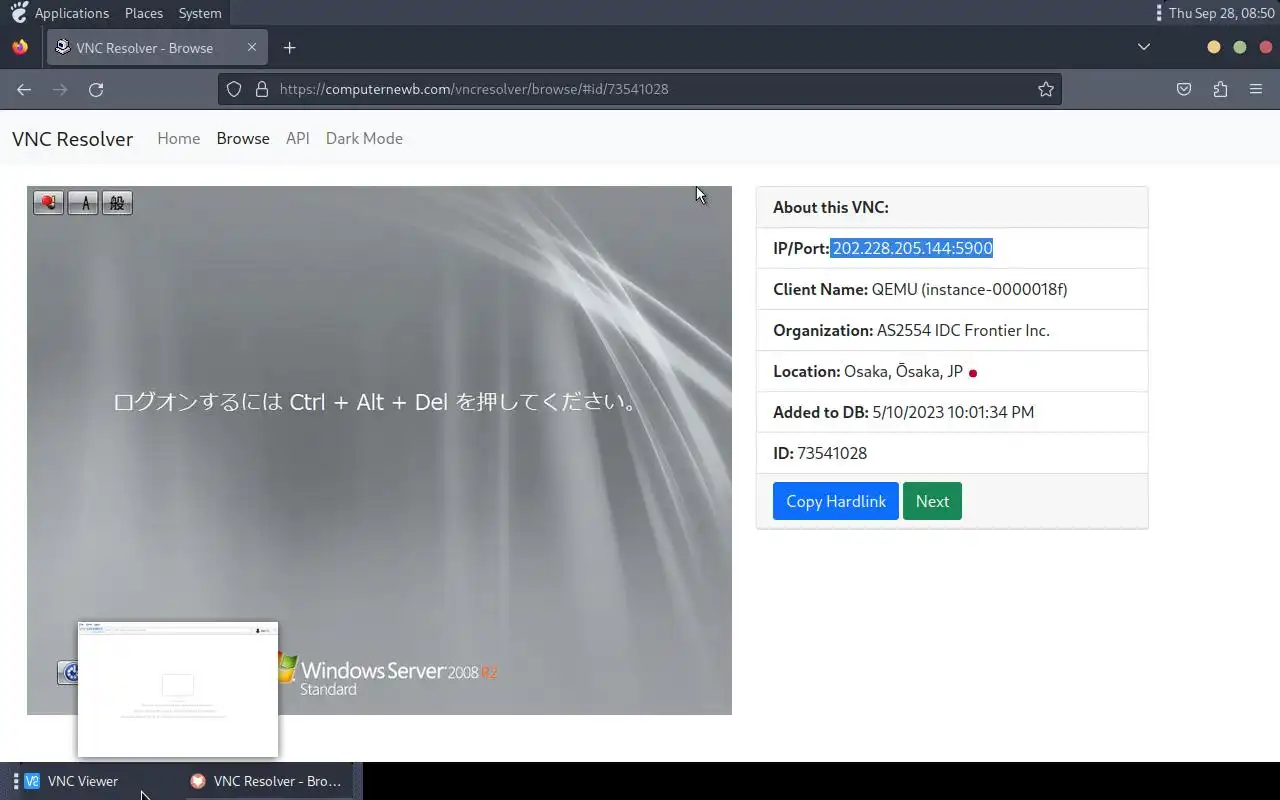
Task: Open the System menu
Action: coord(200,13)
